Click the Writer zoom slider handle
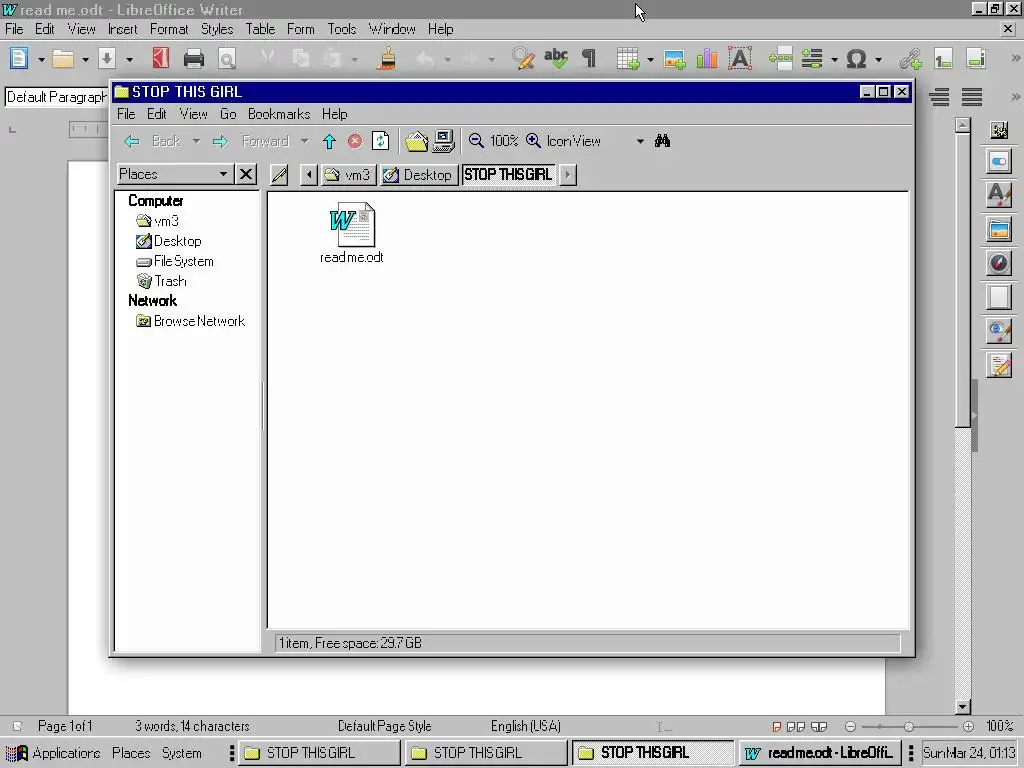This screenshot has width=1024, height=768. click(x=908, y=726)
